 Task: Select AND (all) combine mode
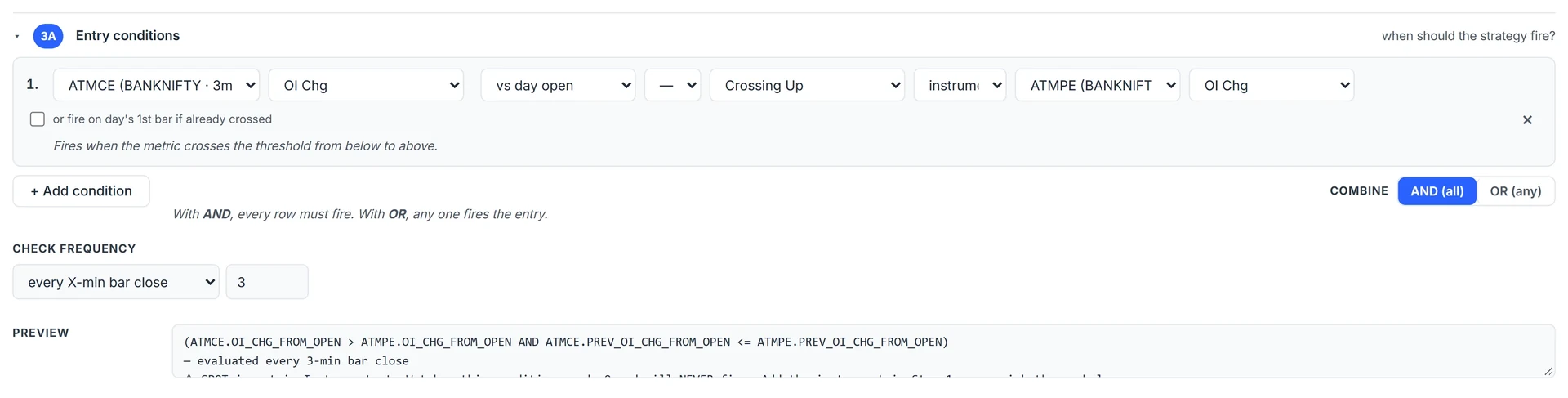1437,191
